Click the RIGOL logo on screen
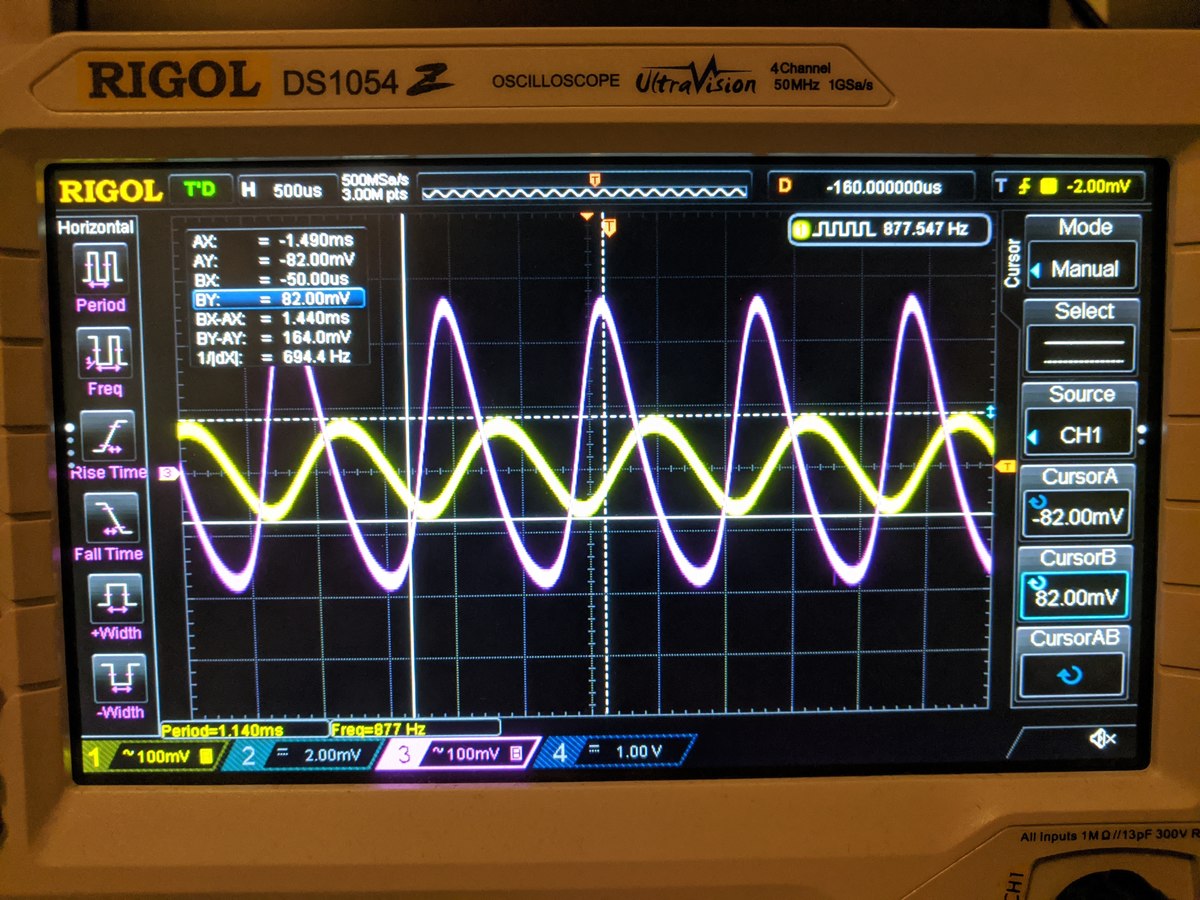 [110, 190]
